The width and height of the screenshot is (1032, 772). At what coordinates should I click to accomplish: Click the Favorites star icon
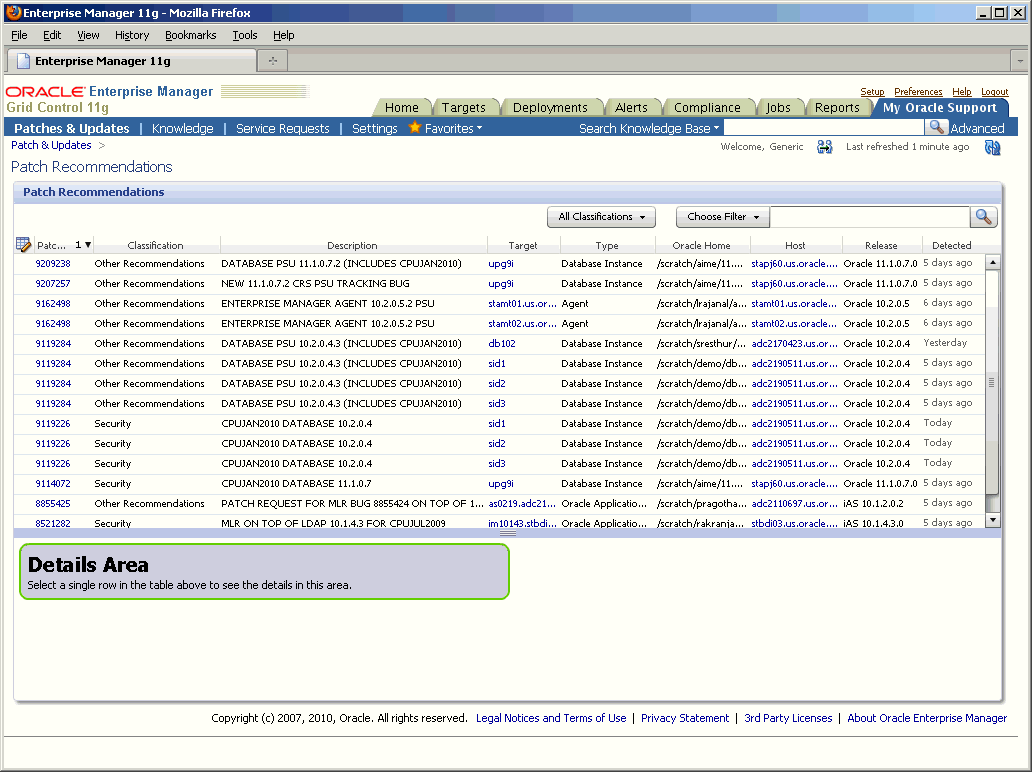[x=415, y=128]
